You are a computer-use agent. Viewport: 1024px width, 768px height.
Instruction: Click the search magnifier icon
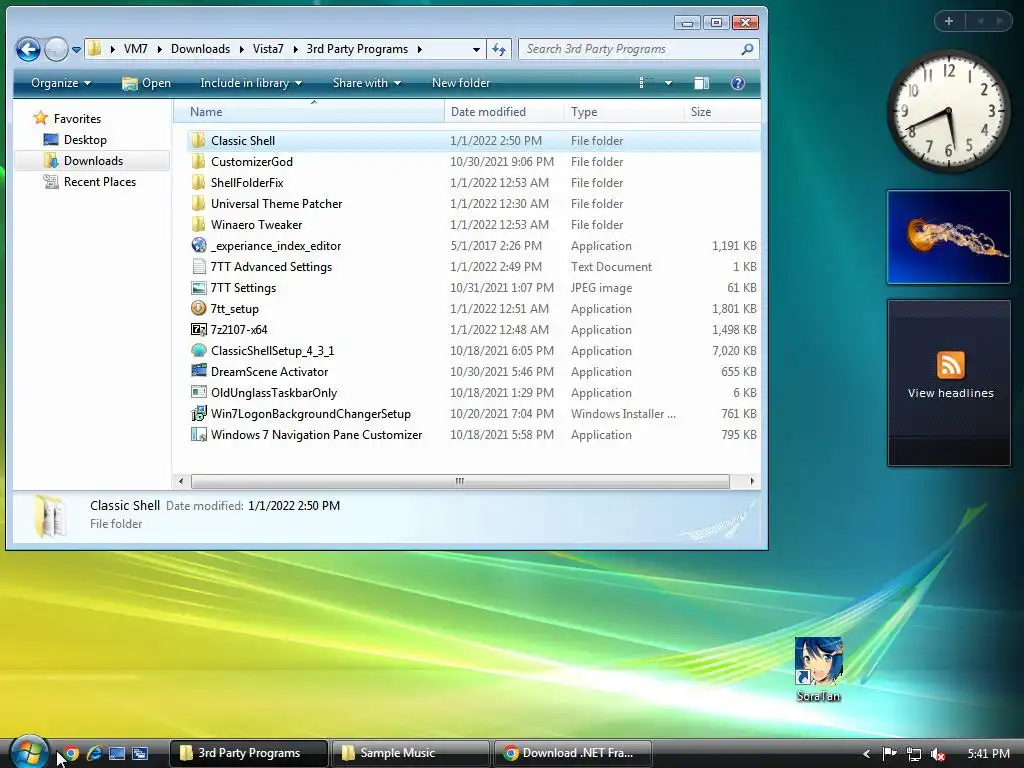pyautogui.click(x=747, y=49)
